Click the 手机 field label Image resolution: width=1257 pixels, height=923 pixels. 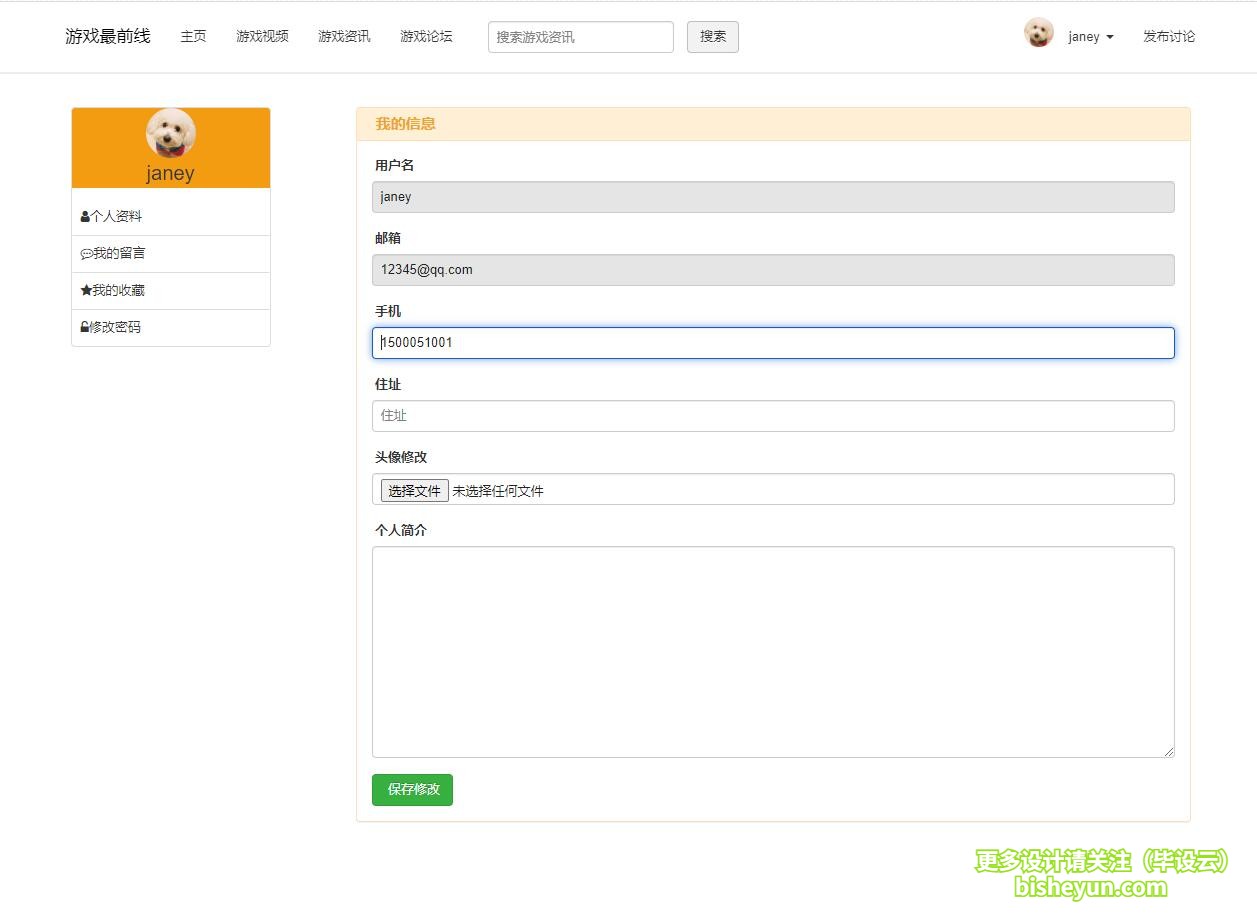(x=388, y=311)
